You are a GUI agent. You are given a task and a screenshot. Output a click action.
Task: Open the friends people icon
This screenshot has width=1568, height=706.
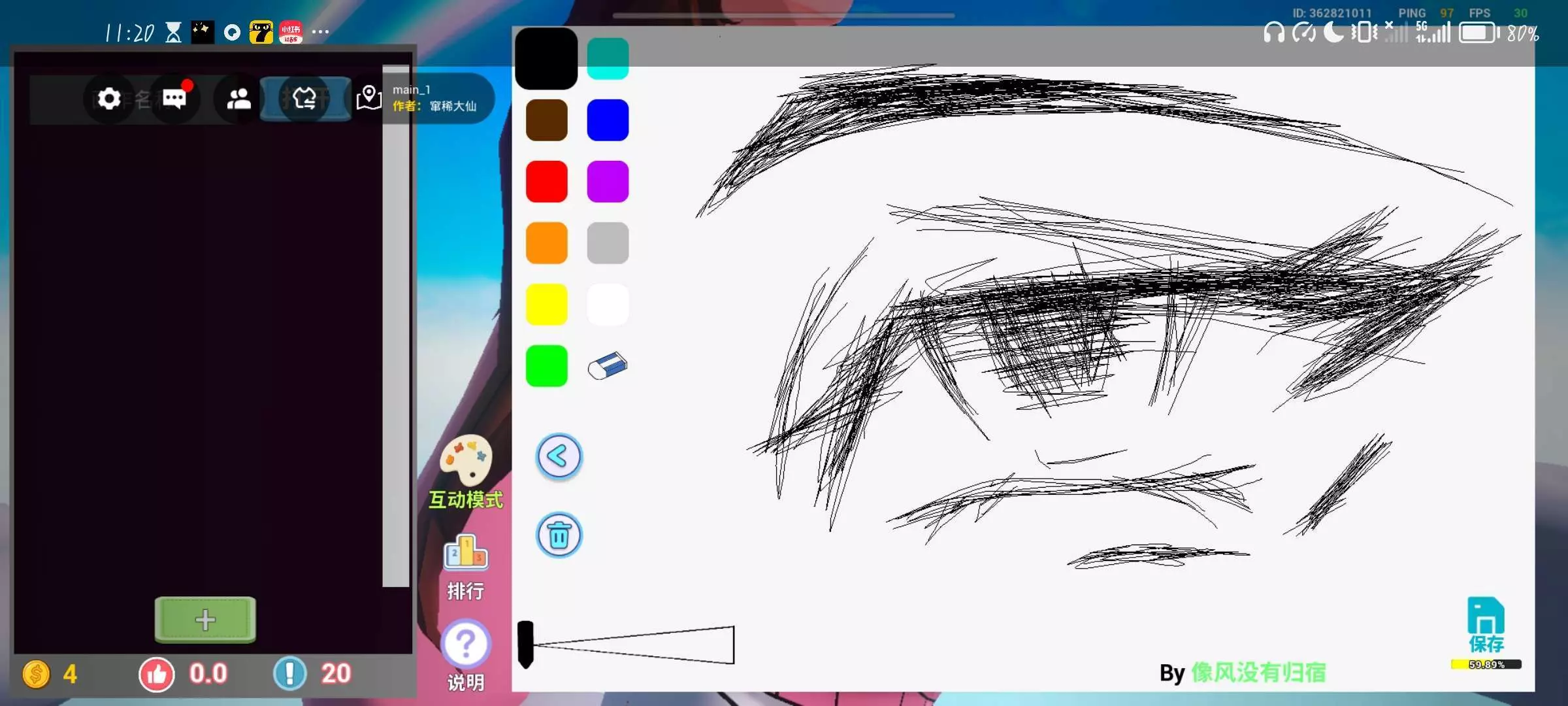238,99
